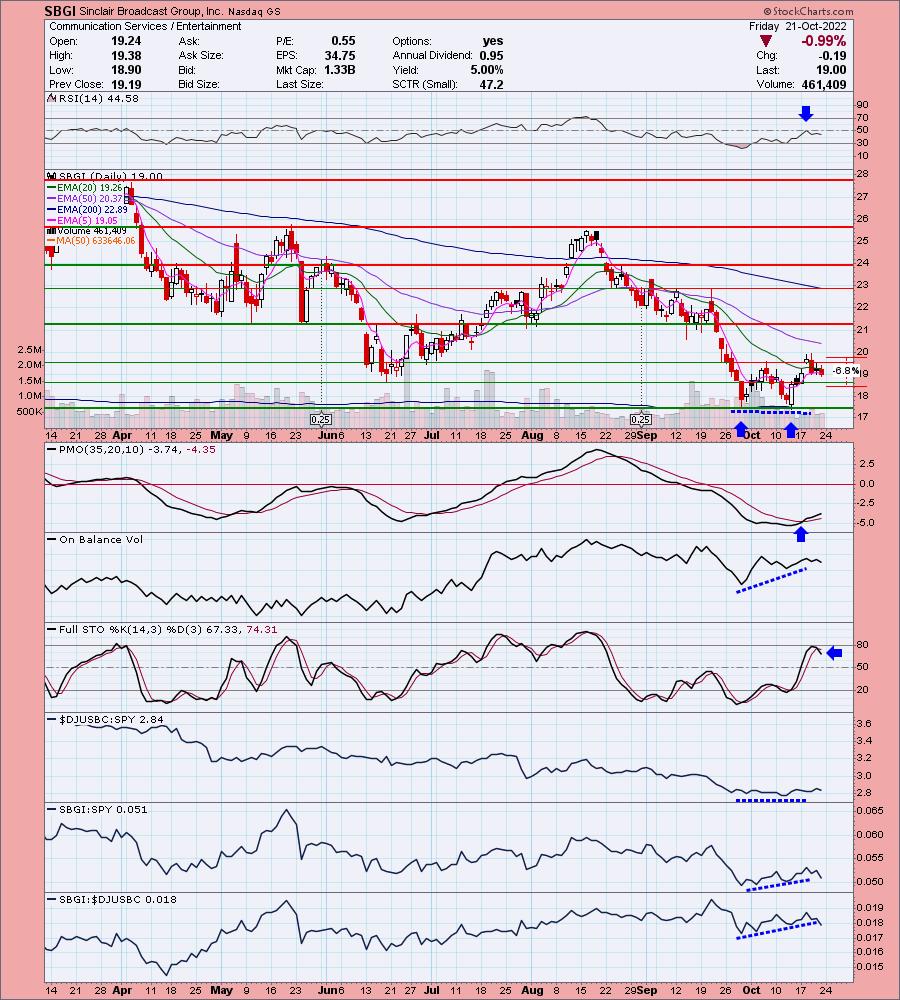Click the EMA(200) 22.89 legend entry
Screen dimensions: 900x1000
pos(86,209)
